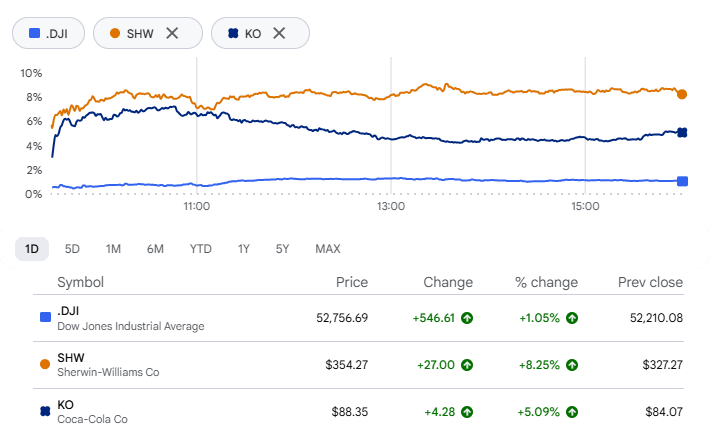
Task: Click the up-arrow icon beside +1.05%
Action: pos(572,318)
